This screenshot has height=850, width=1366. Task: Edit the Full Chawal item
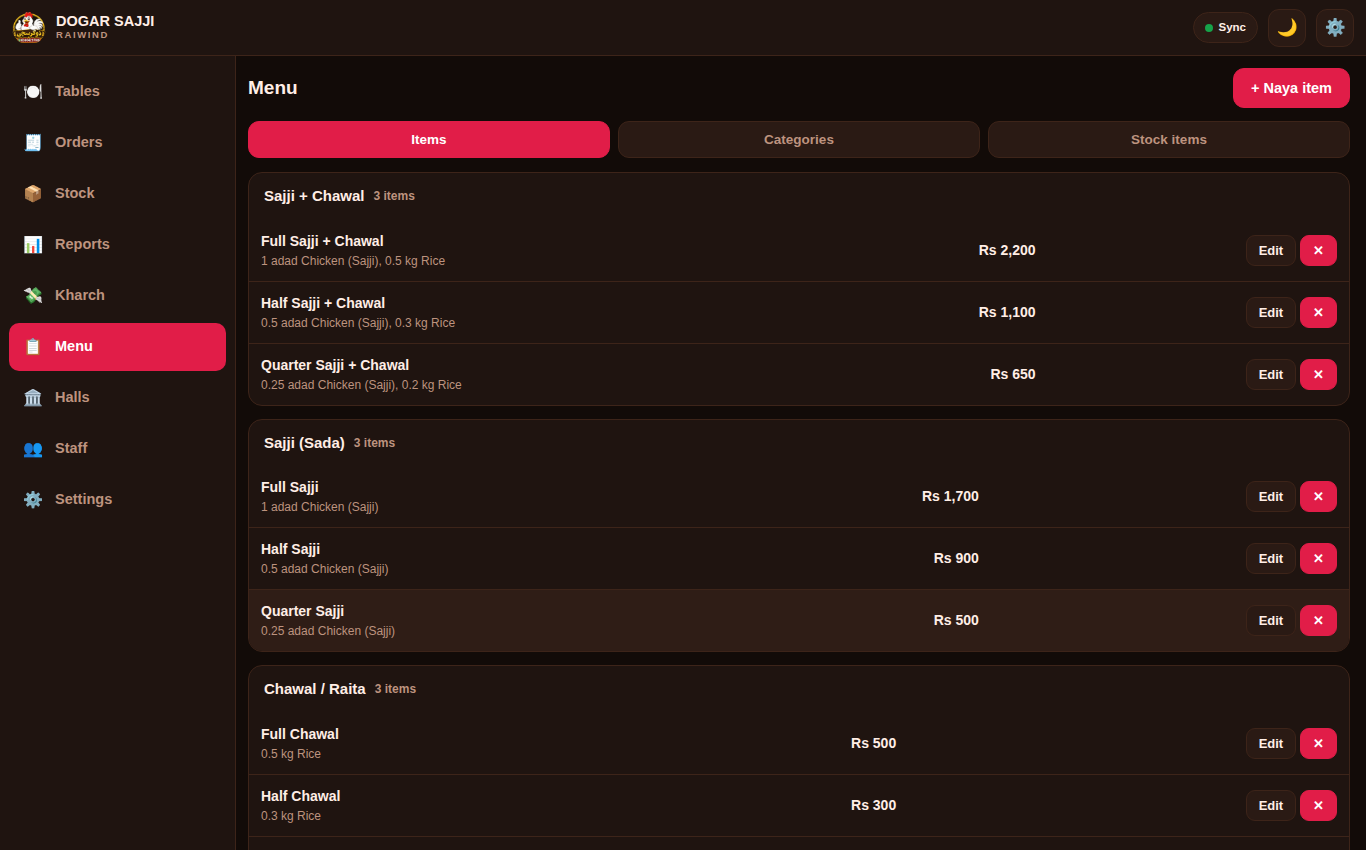(1271, 744)
